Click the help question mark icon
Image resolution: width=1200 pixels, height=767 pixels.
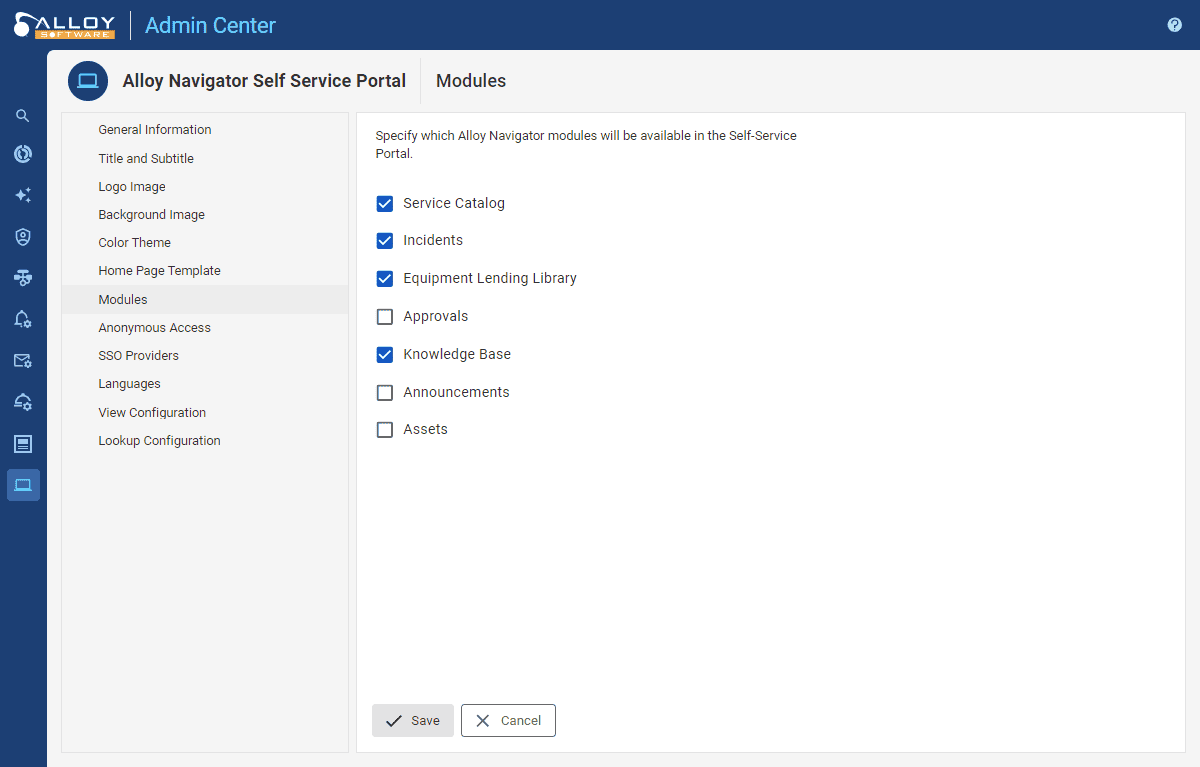pos(1175,25)
